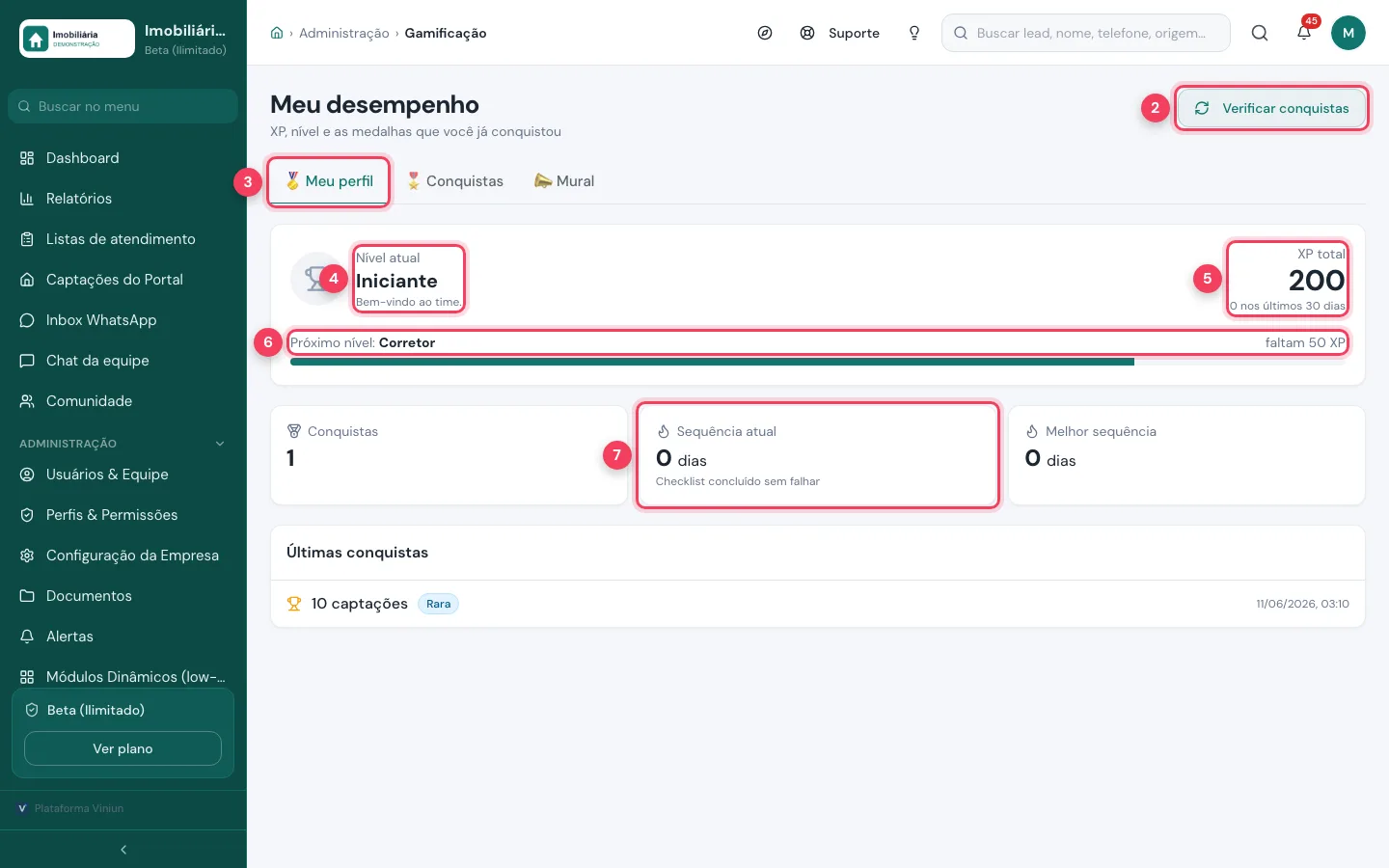Viewport: 1389px width, 868px height.
Task: Click the Rara rarity badge
Action: click(438, 604)
